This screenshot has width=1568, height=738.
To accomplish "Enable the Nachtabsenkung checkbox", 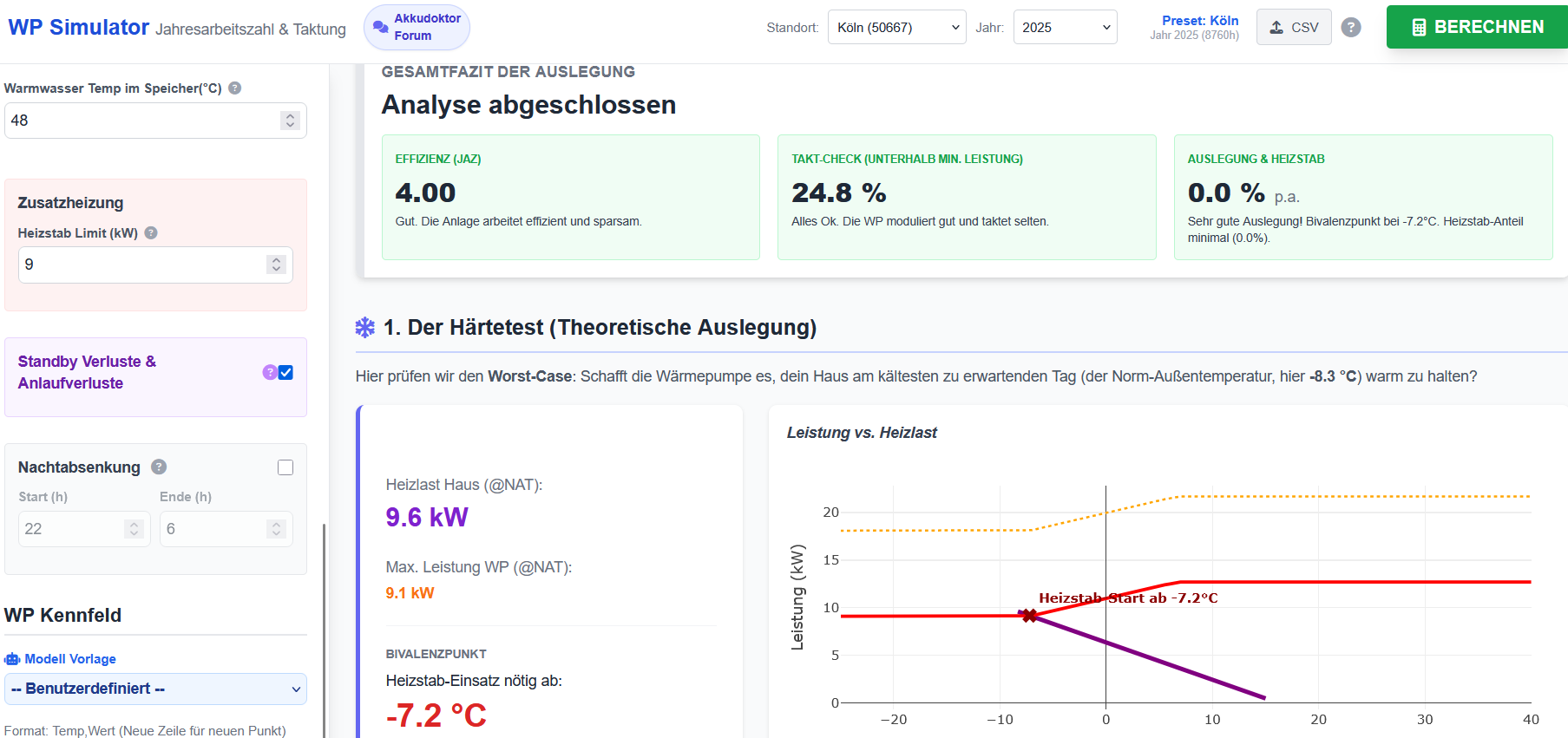I will click(285, 467).
